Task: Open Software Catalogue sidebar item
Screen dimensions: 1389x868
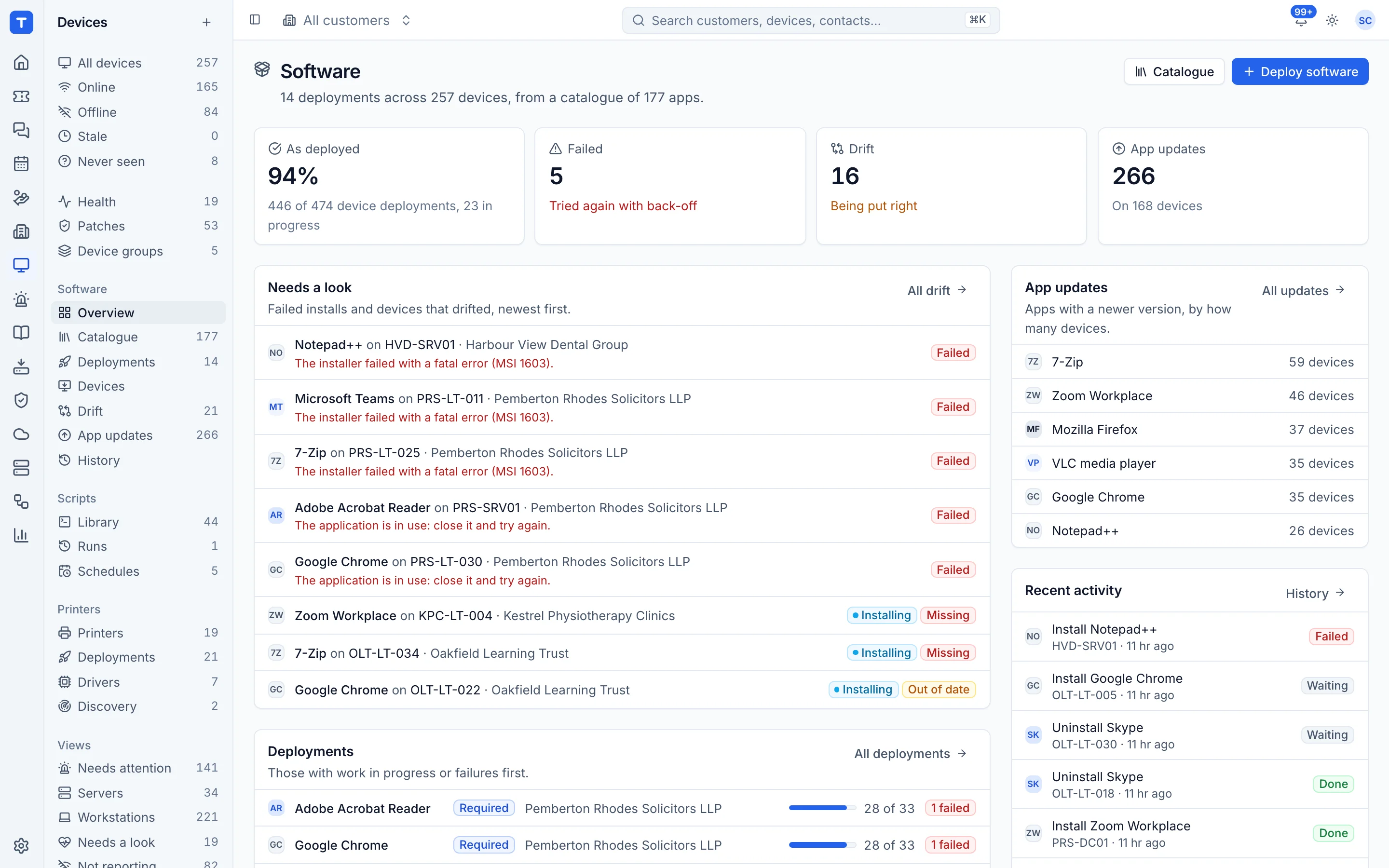Action: pyautogui.click(x=138, y=337)
